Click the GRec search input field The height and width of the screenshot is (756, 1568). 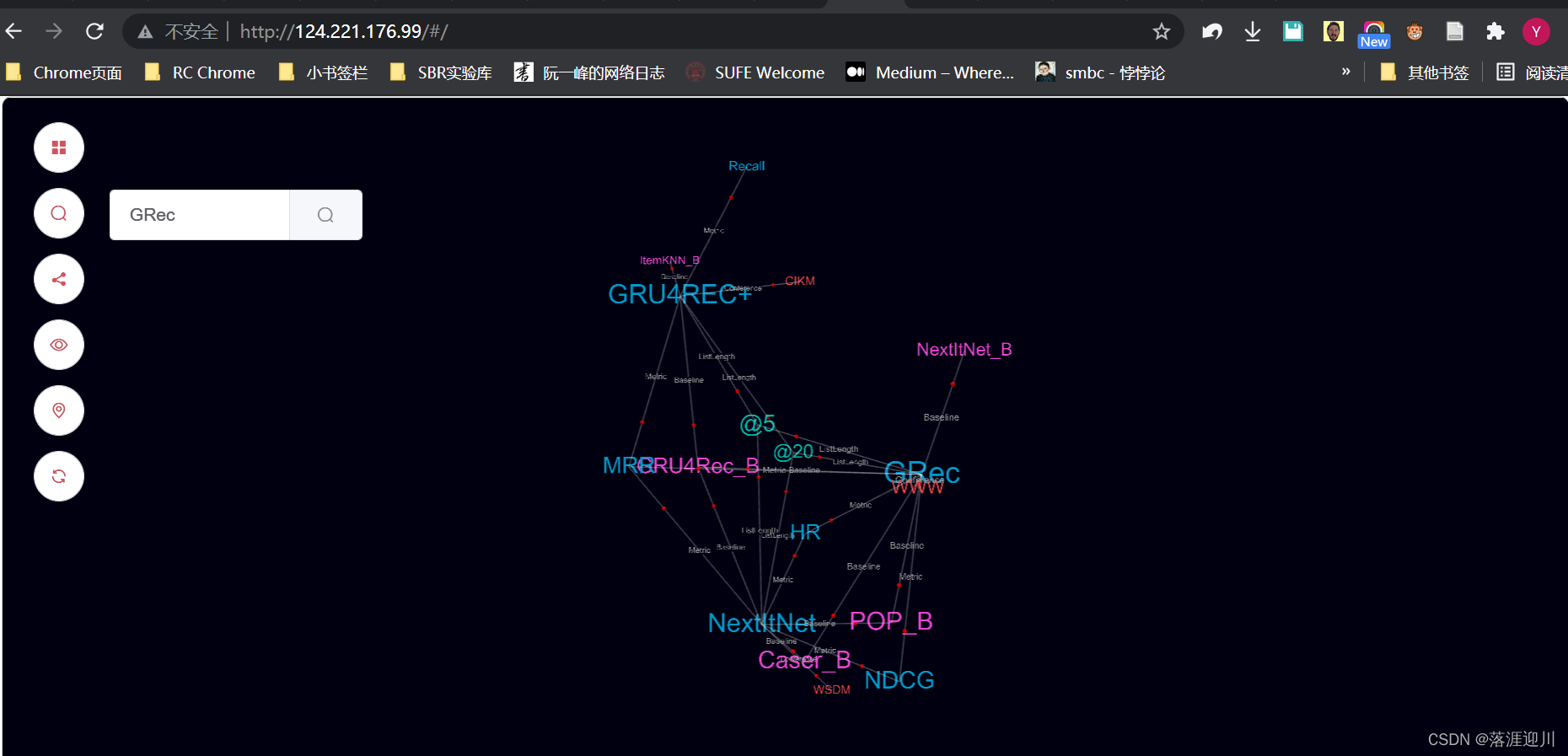coord(200,215)
